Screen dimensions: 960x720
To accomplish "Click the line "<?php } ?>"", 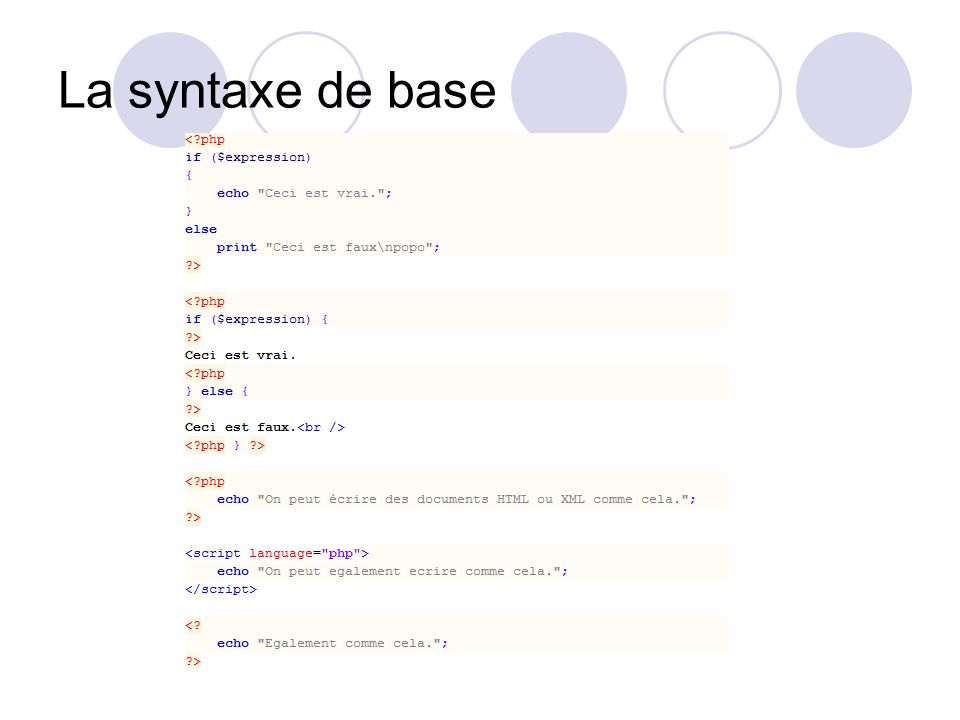I will click(x=225, y=446).
